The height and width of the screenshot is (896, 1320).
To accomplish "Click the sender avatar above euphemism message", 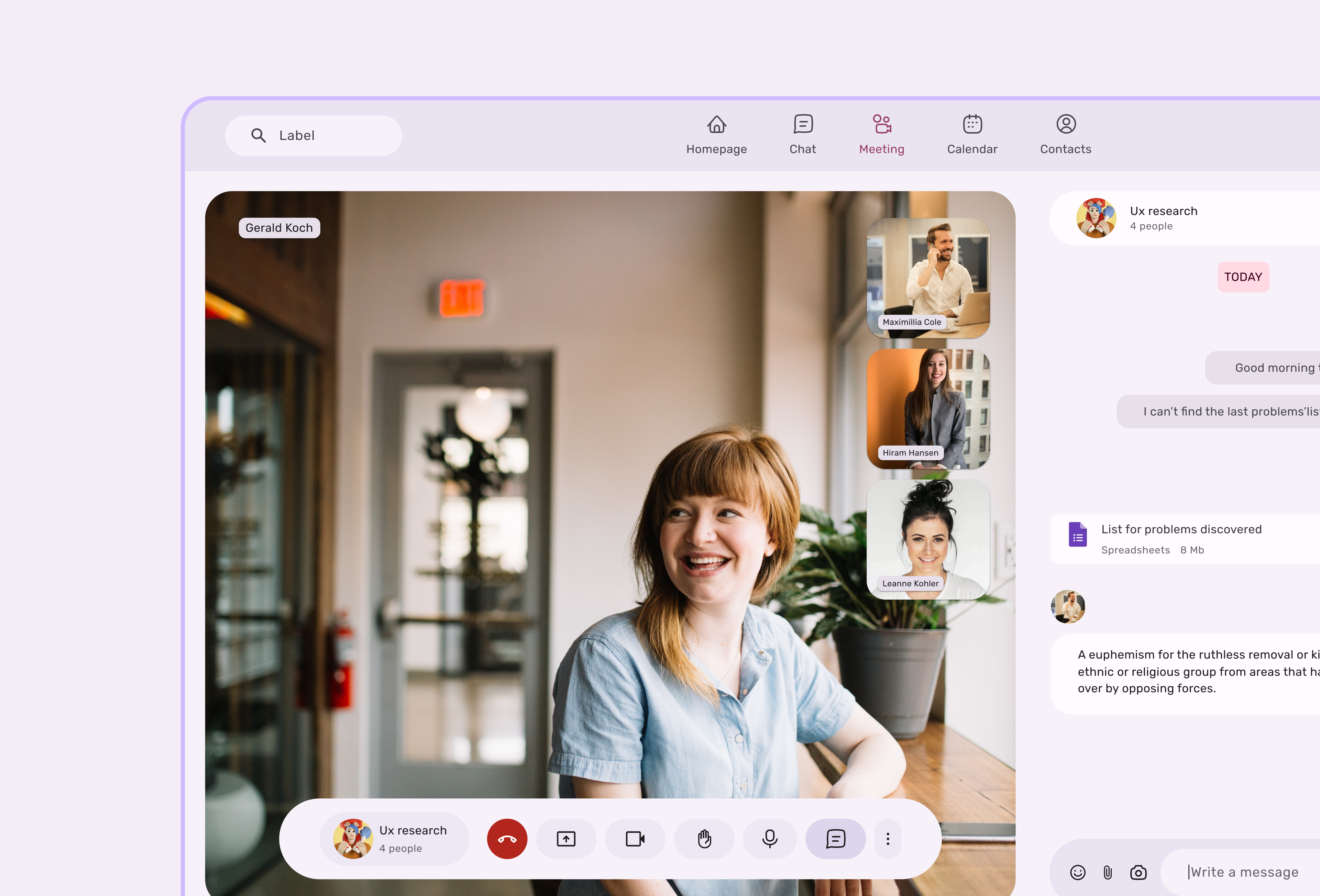I will (x=1068, y=606).
